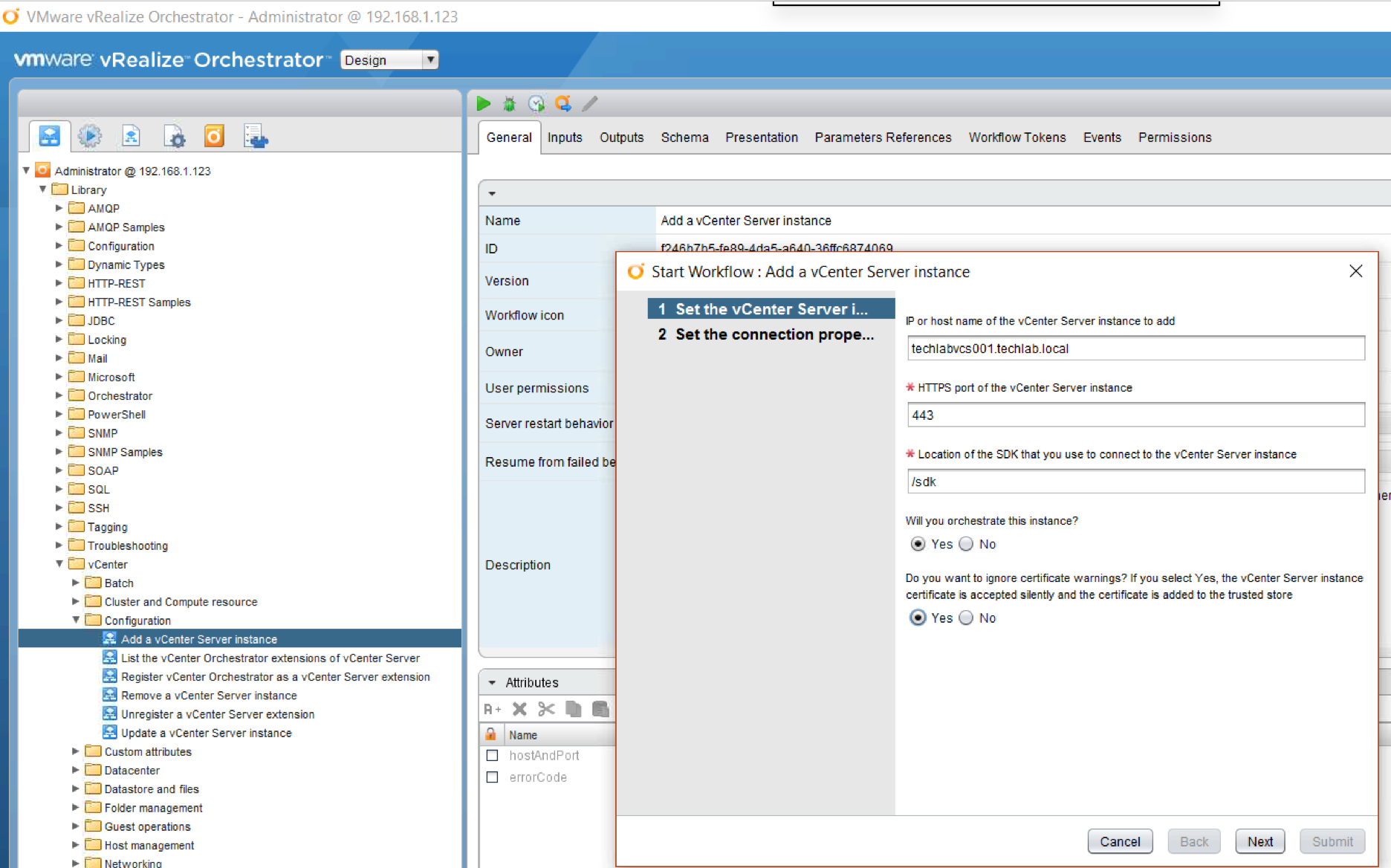Expand the Guest operations folder
The height and width of the screenshot is (868, 1391).
(x=76, y=826)
